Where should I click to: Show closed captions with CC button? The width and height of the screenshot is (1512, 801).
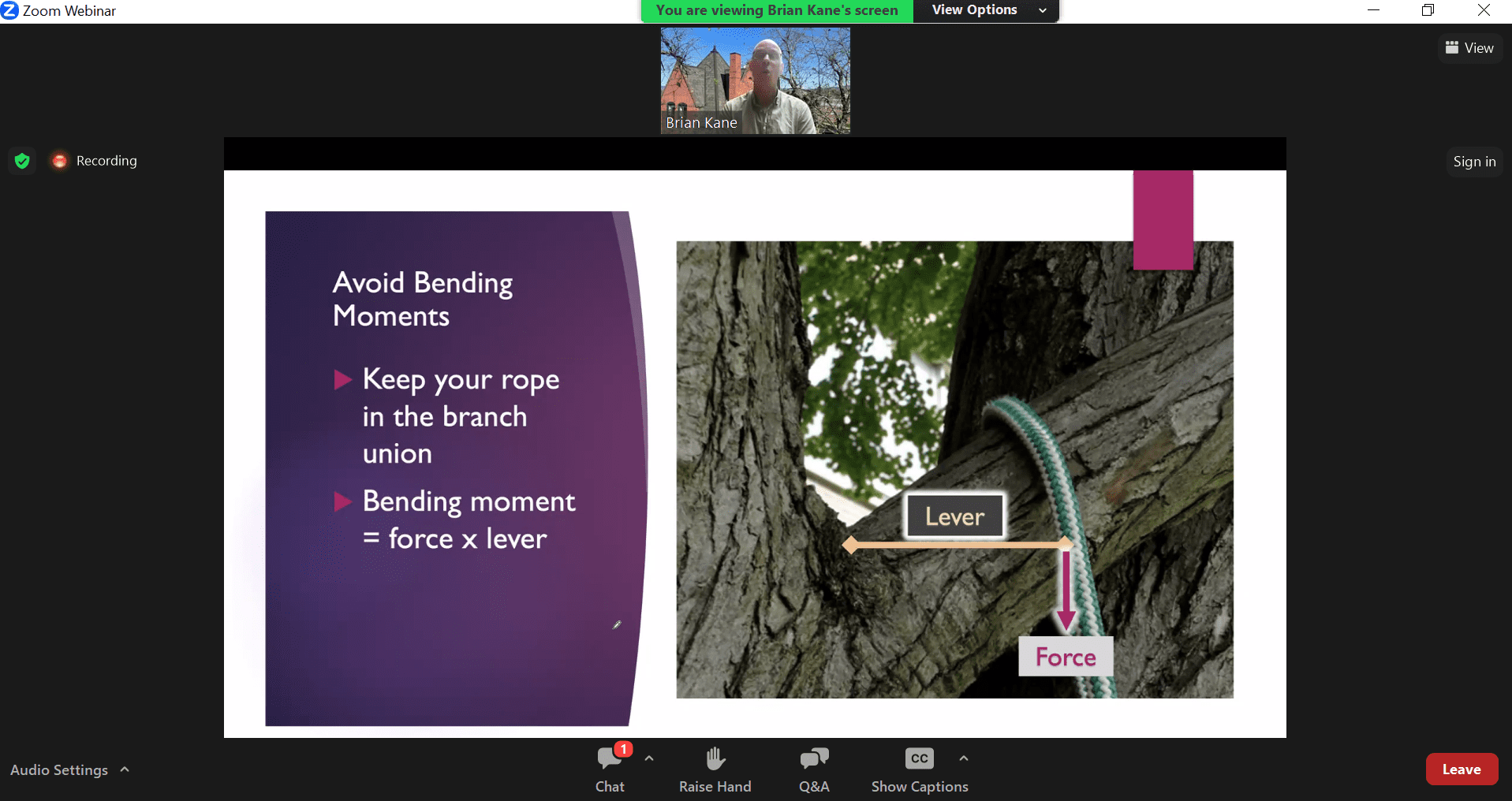920,769
